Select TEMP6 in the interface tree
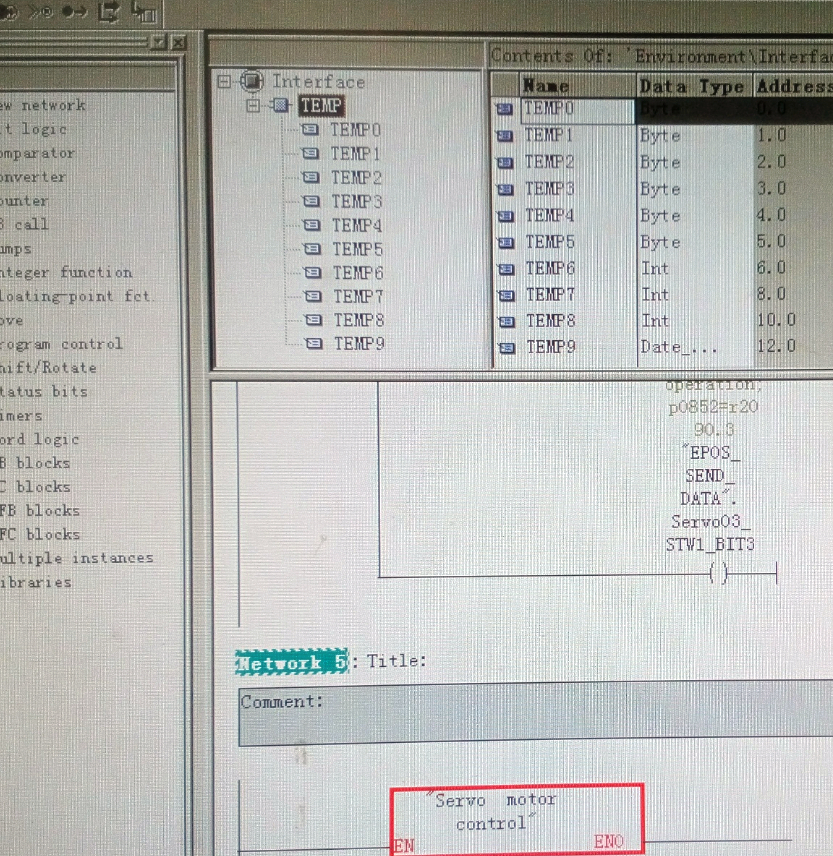This screenshot has height=856, width=833. [x=358, y=272]
